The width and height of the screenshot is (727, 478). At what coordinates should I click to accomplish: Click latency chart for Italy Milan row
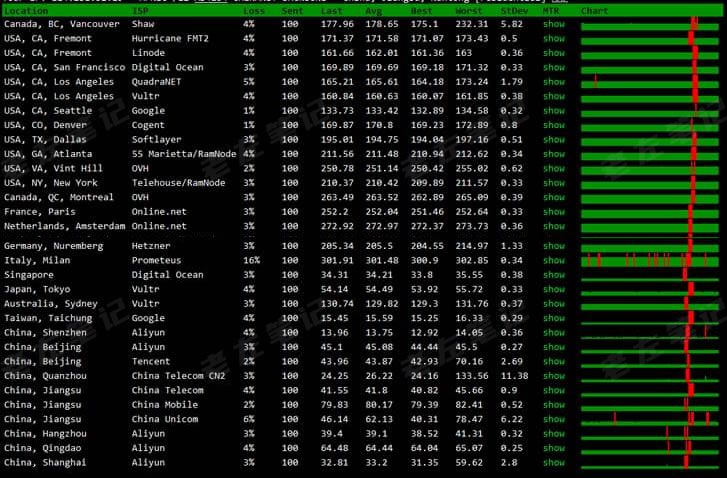pyautogui.click(x=650, y=260)
